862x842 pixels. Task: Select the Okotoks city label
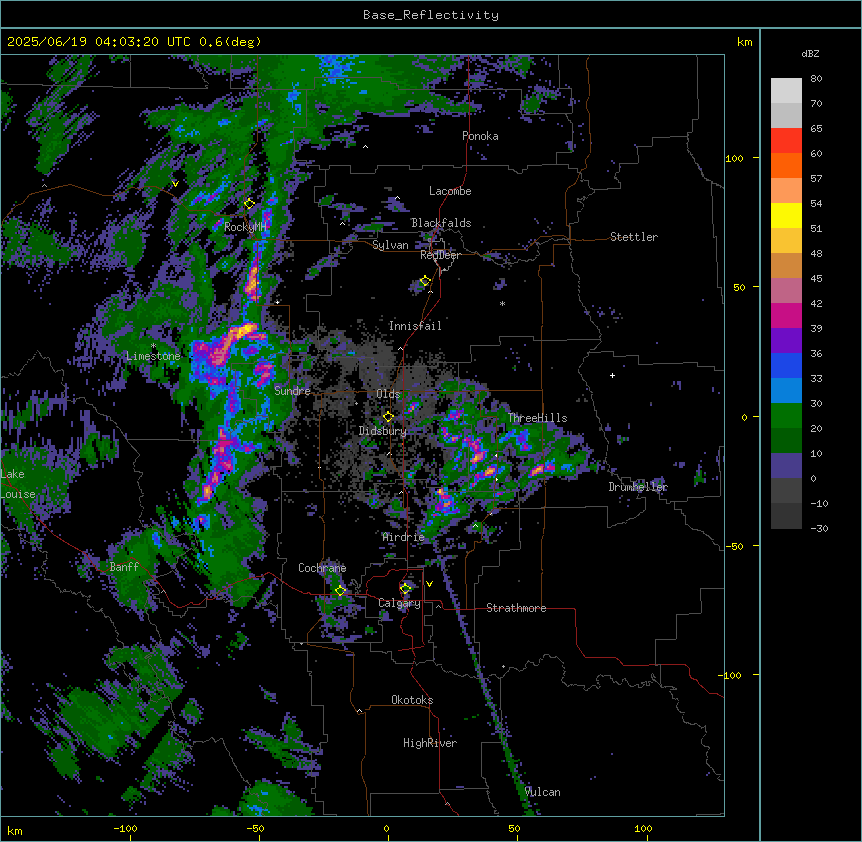point(412,700)
